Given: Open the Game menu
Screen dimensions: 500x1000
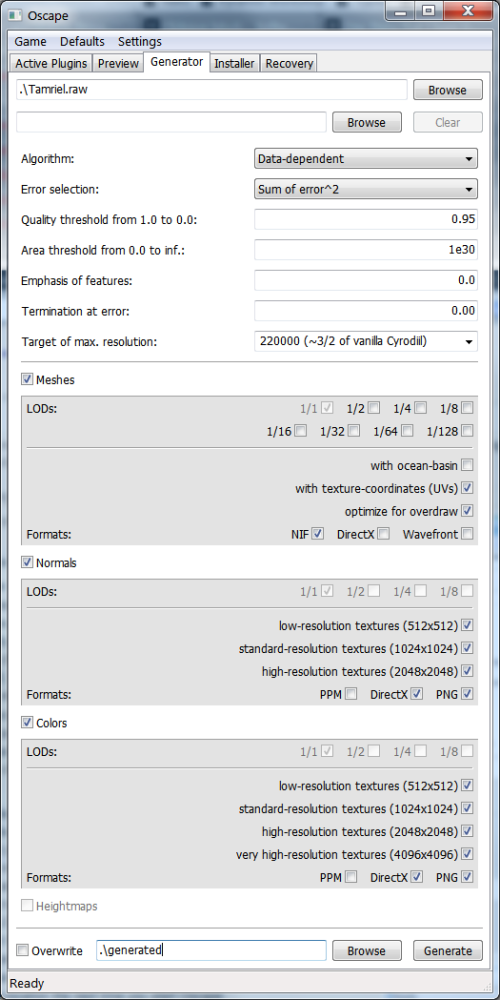Looking at the screenshot, I should [31, 41].
